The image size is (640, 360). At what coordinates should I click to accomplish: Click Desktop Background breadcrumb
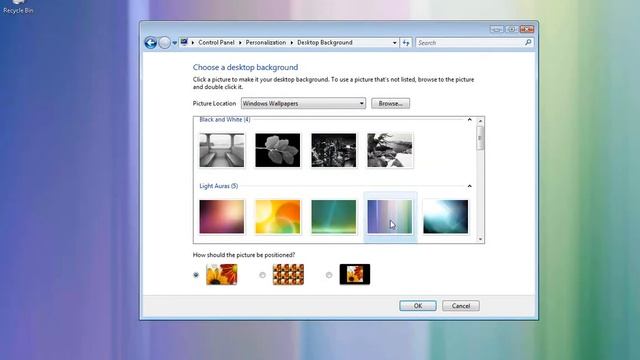click(324, 42)
